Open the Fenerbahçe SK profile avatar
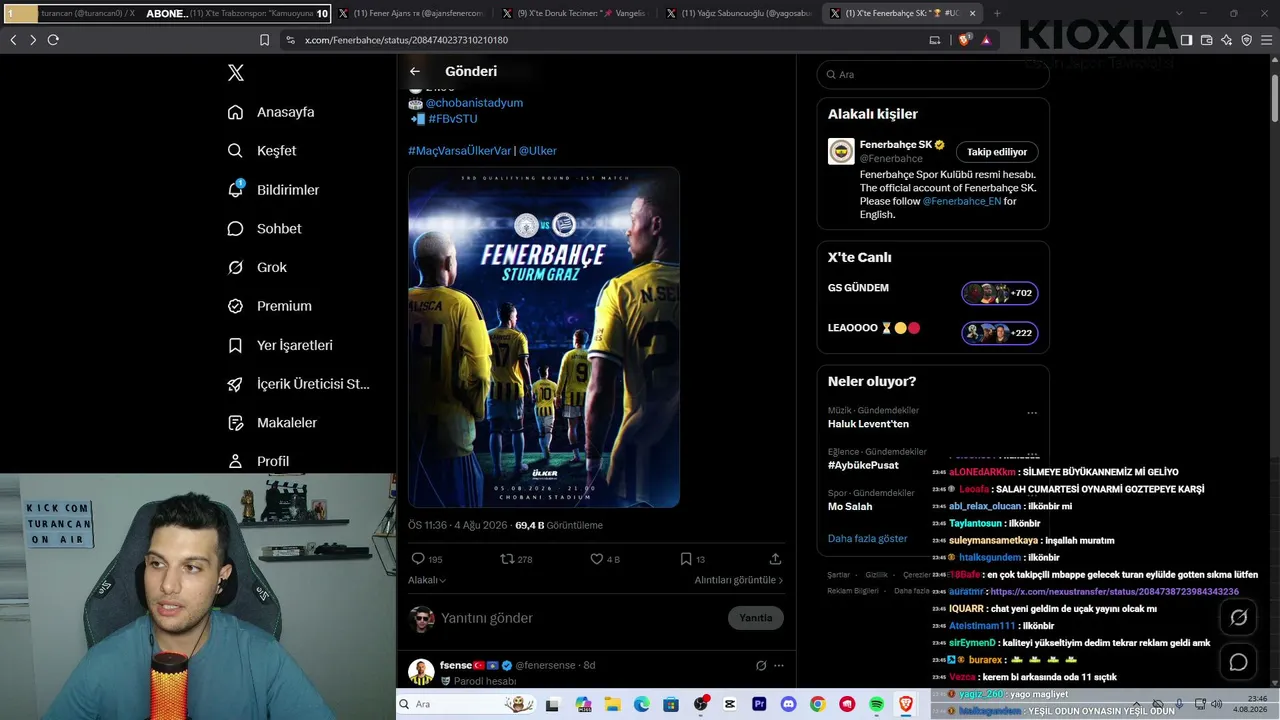Viewport: 1280px width, 720px height. pos(841,151)
